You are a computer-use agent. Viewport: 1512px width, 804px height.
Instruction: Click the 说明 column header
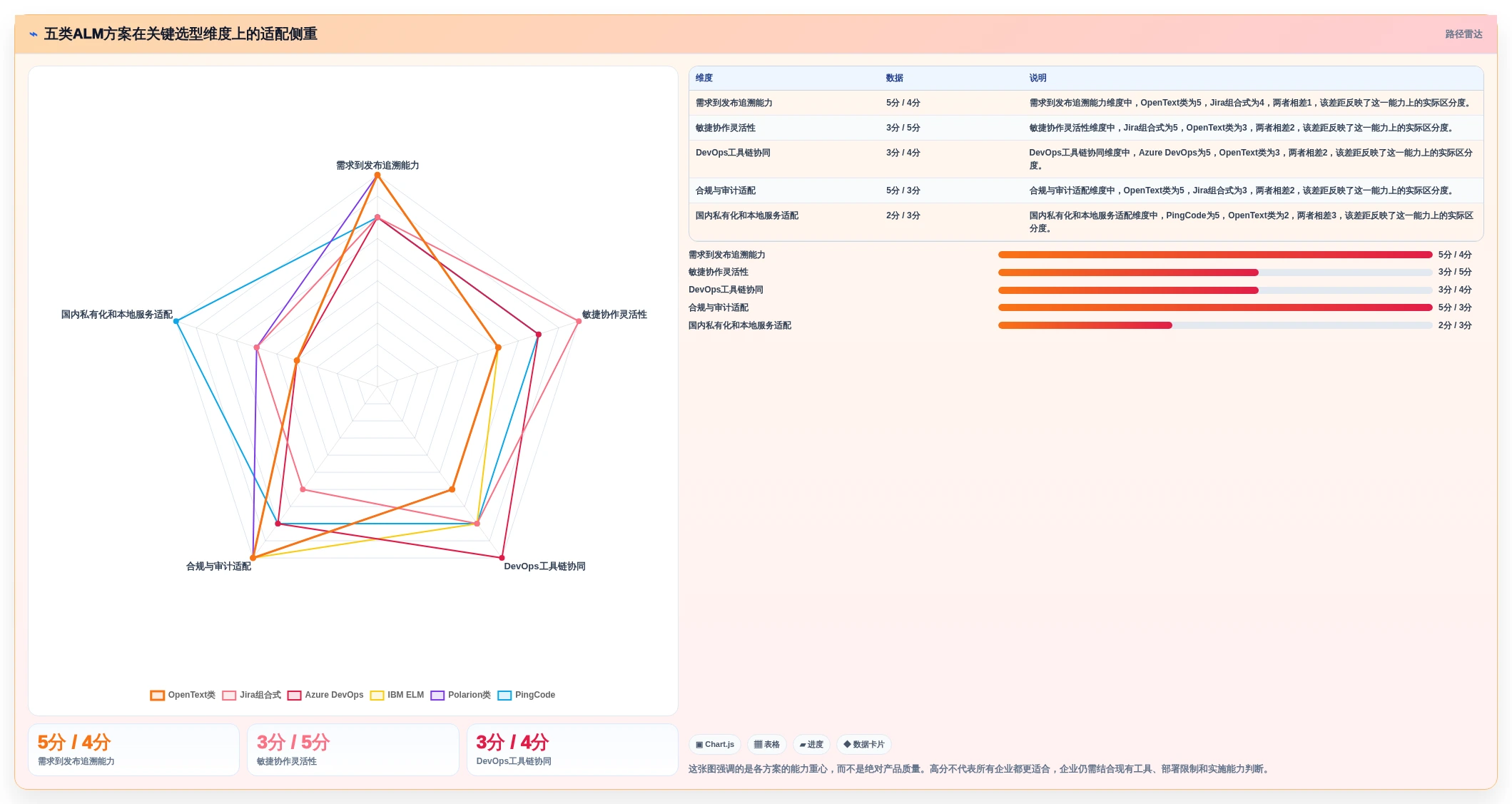click(1037, 78)
